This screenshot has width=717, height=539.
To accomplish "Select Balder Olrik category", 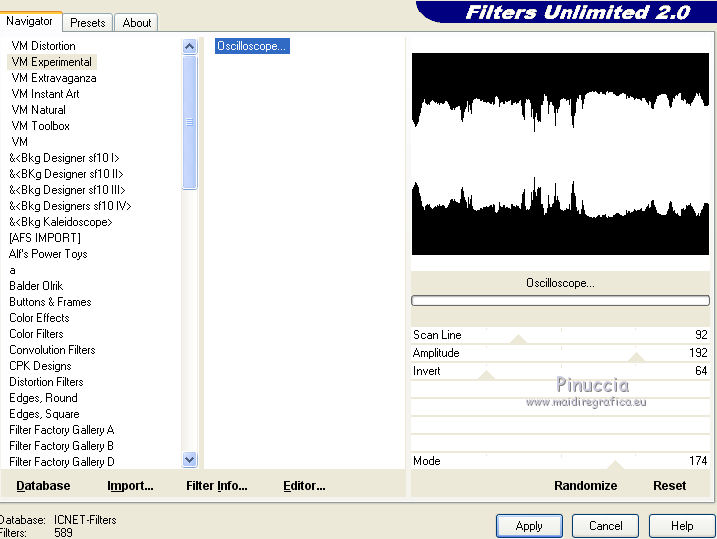I will coord(36,286).
